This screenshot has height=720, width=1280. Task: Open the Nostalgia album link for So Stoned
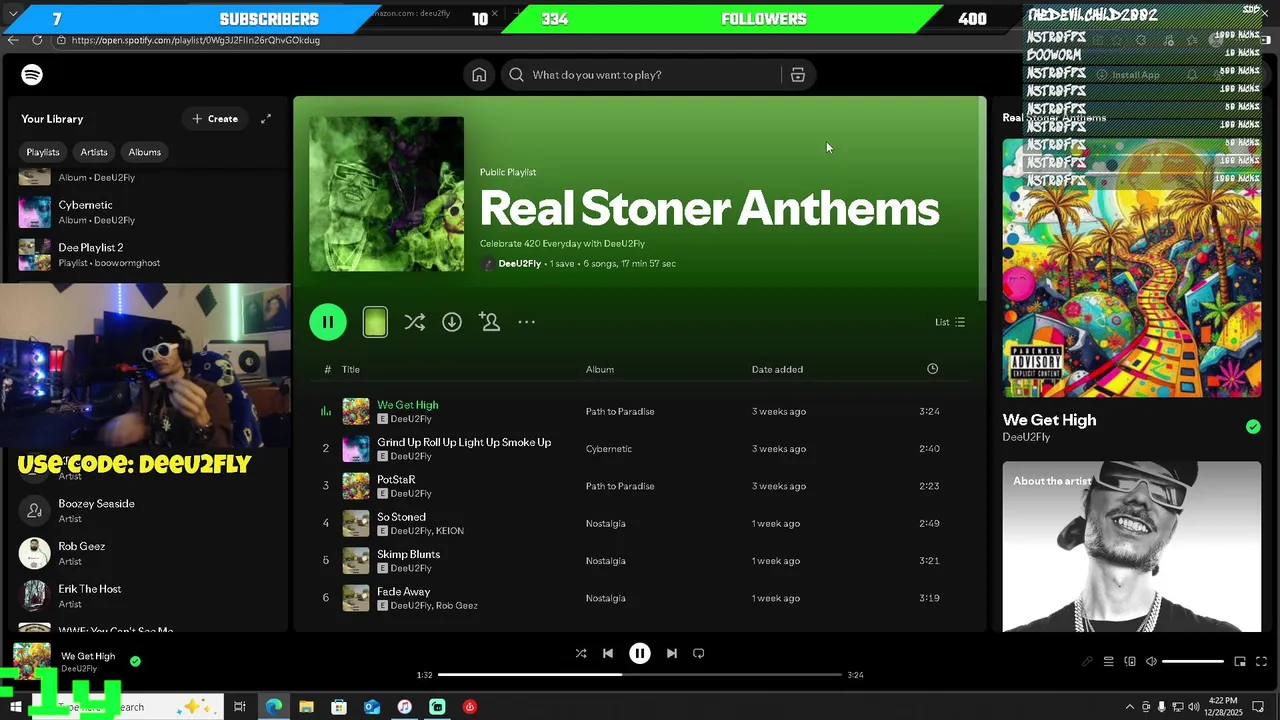tap(606, 524)
